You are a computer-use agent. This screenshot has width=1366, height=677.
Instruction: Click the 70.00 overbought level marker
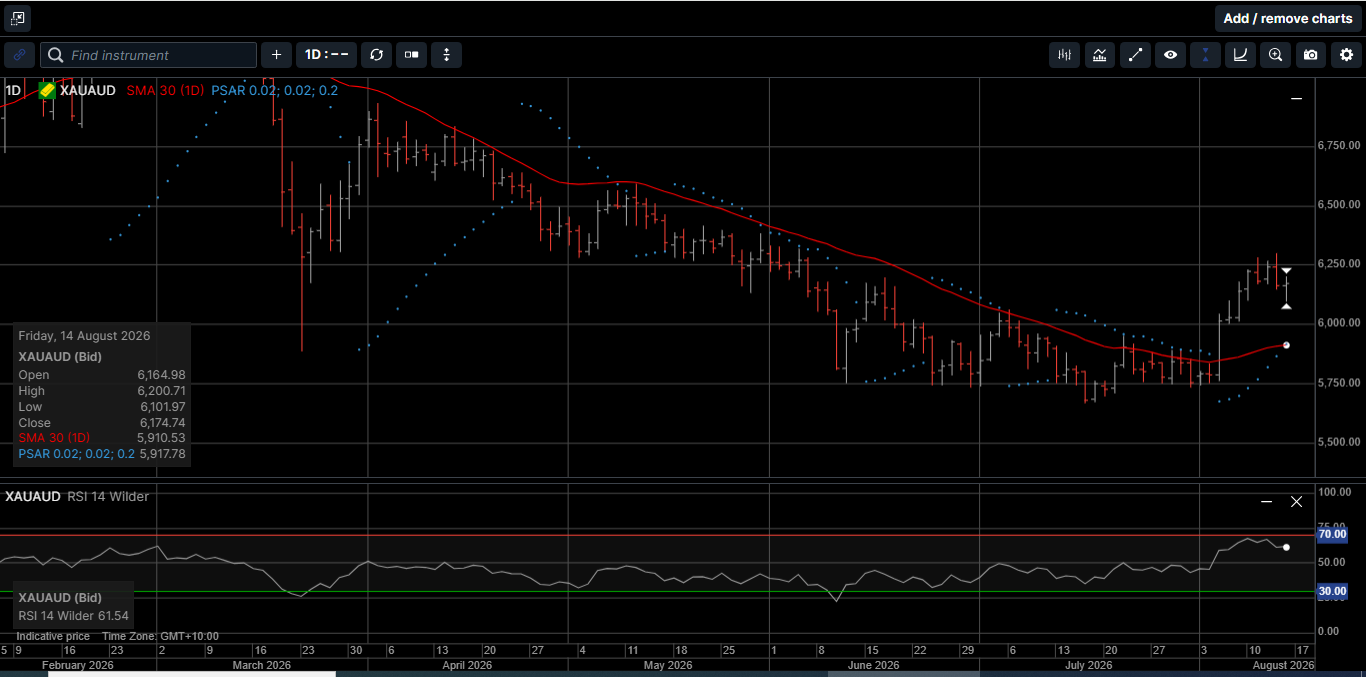[x=1332, y=535]
